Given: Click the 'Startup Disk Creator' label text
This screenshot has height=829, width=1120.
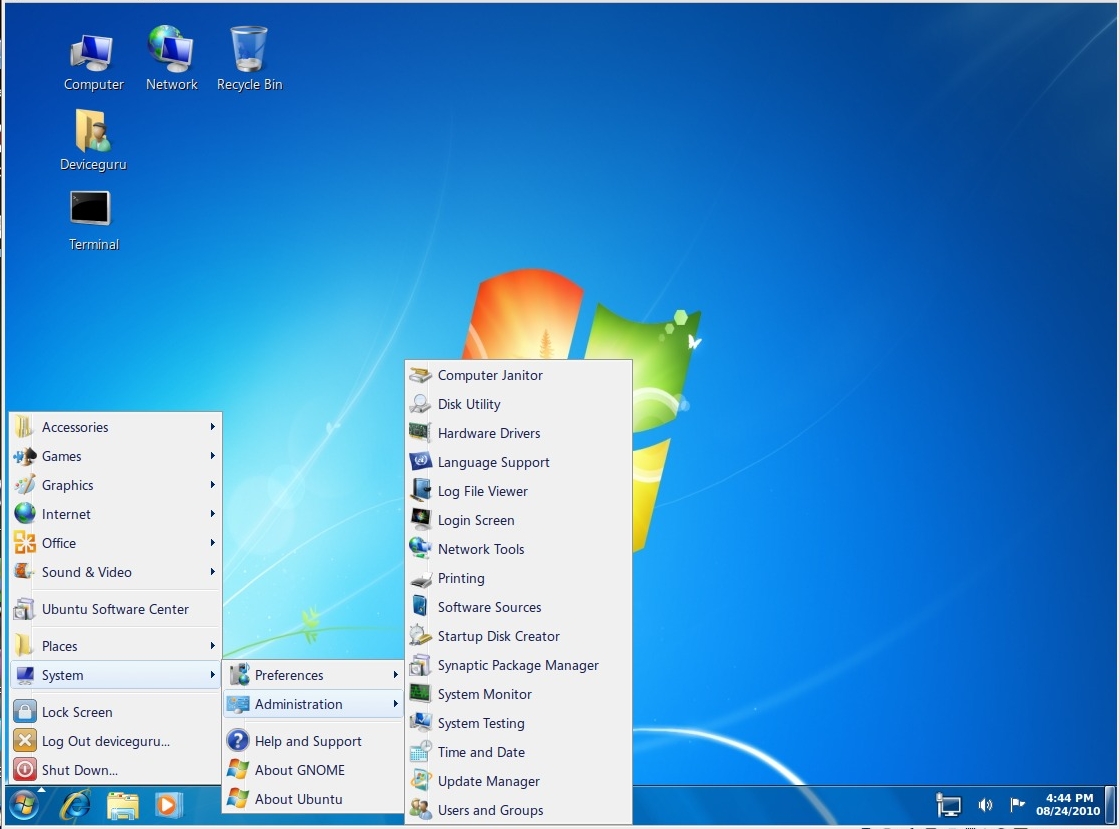Looking at the screenshot, I should 499,636.
